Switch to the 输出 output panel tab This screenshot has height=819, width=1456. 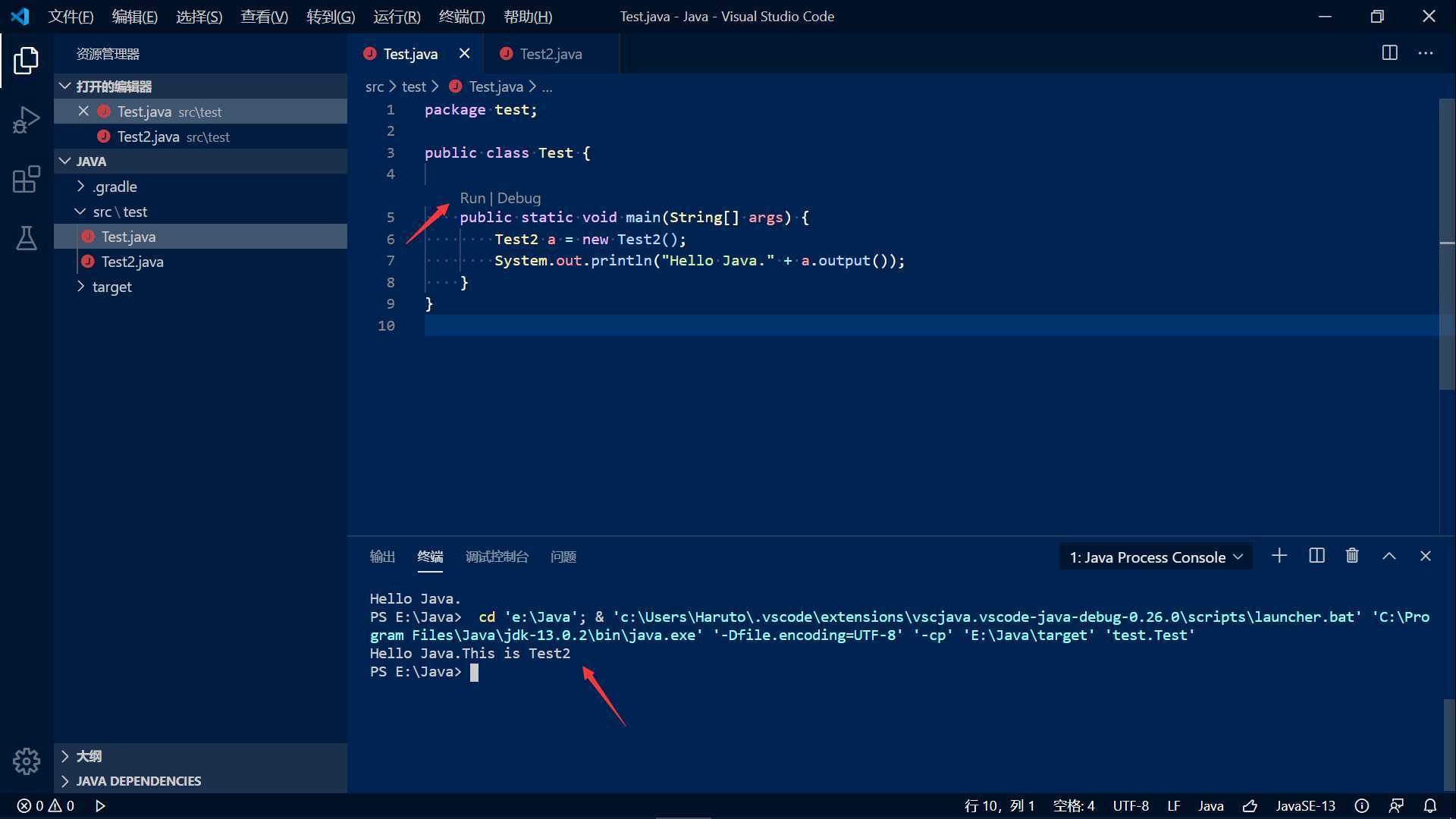[x=382, y=557]
